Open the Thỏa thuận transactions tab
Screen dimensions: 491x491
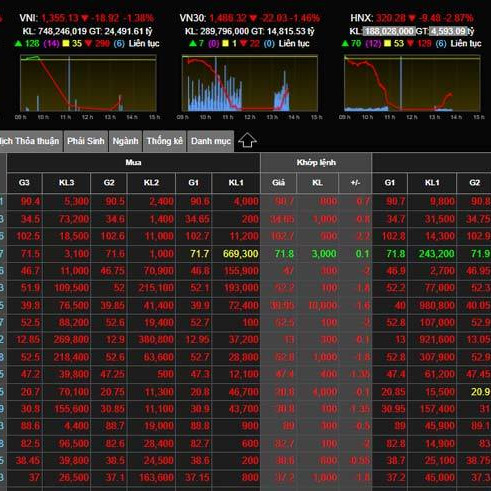pyautogui.click(x=31, y=141)
